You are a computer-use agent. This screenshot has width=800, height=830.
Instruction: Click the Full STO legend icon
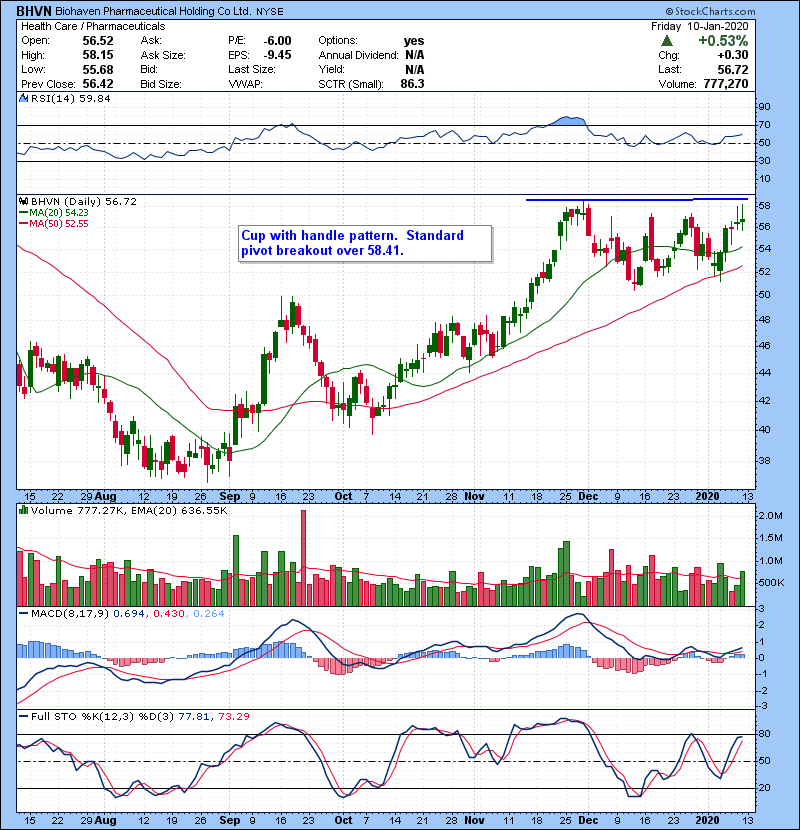22,717
